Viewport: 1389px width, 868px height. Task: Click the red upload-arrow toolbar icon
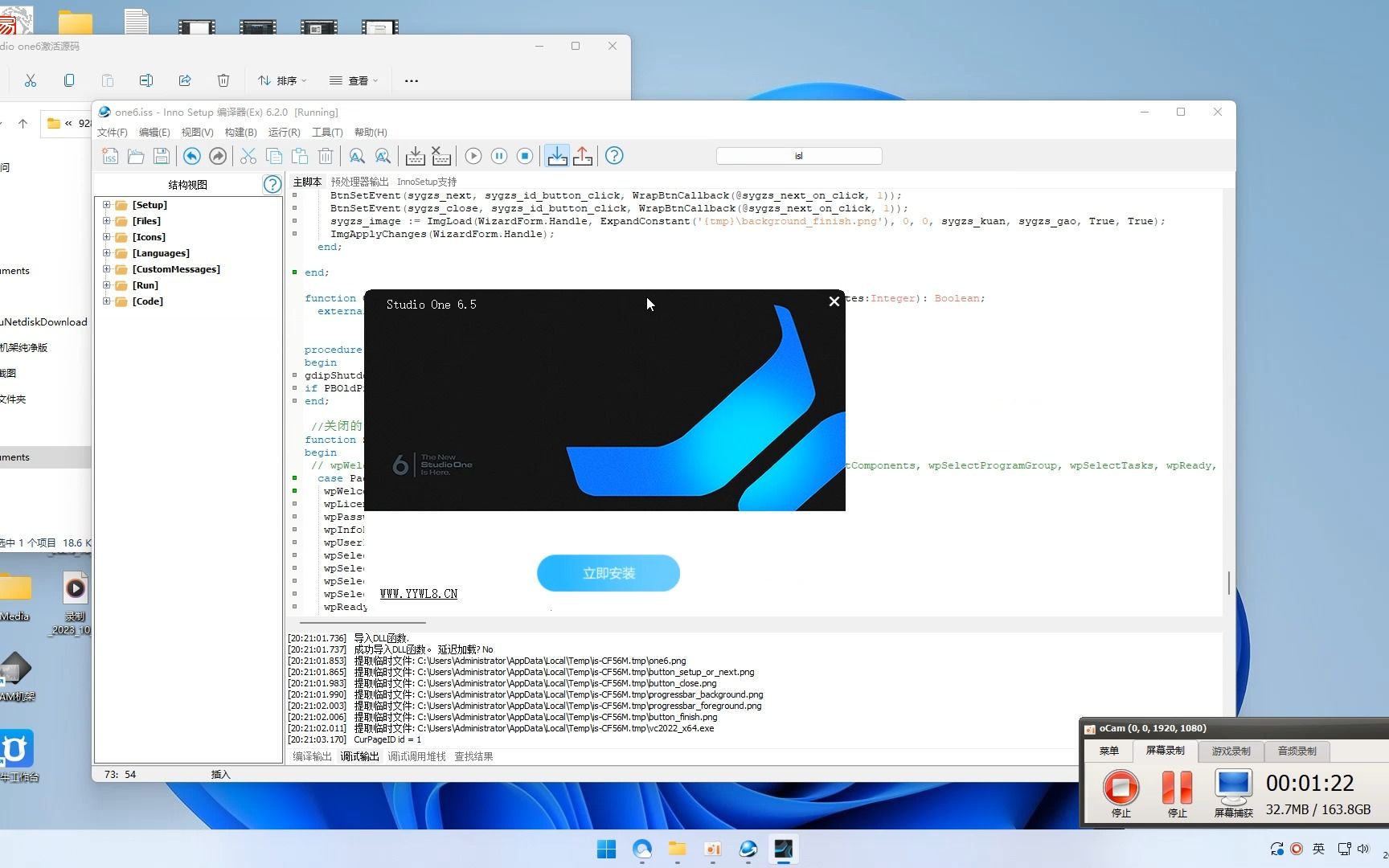tap(583, 156)
